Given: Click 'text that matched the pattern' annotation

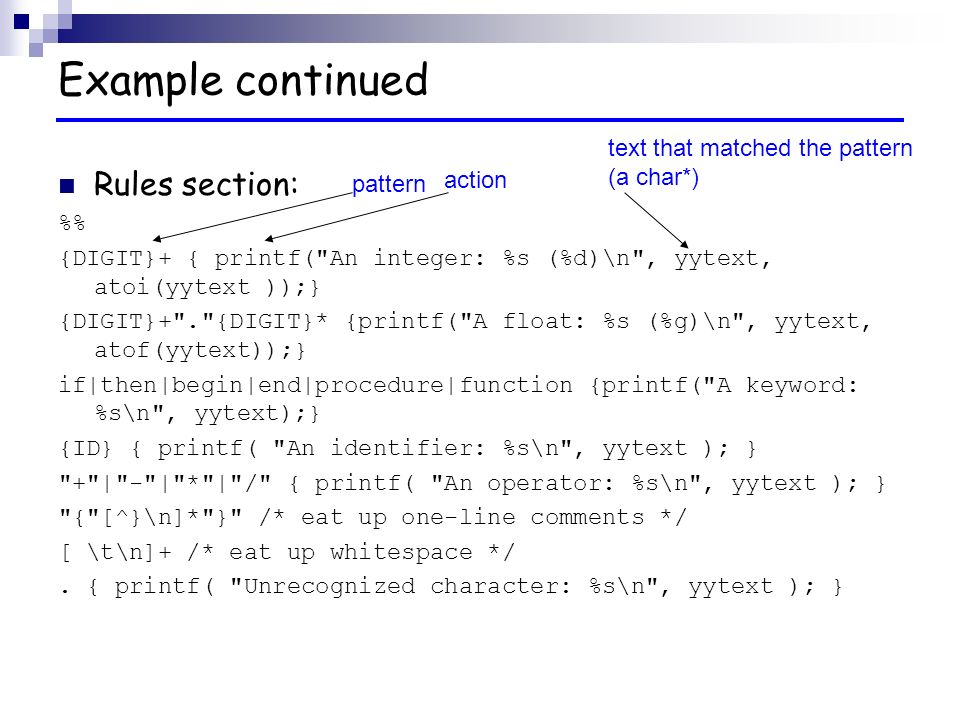Looking at the screenshot, I should point(760,148).
